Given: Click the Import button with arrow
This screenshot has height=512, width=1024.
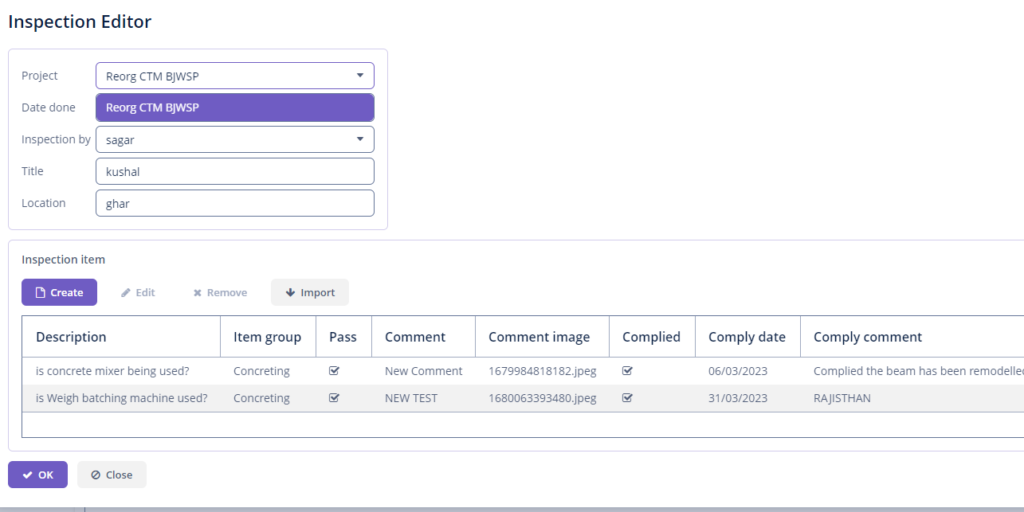Looking at the screenshot, I should 309,292.
